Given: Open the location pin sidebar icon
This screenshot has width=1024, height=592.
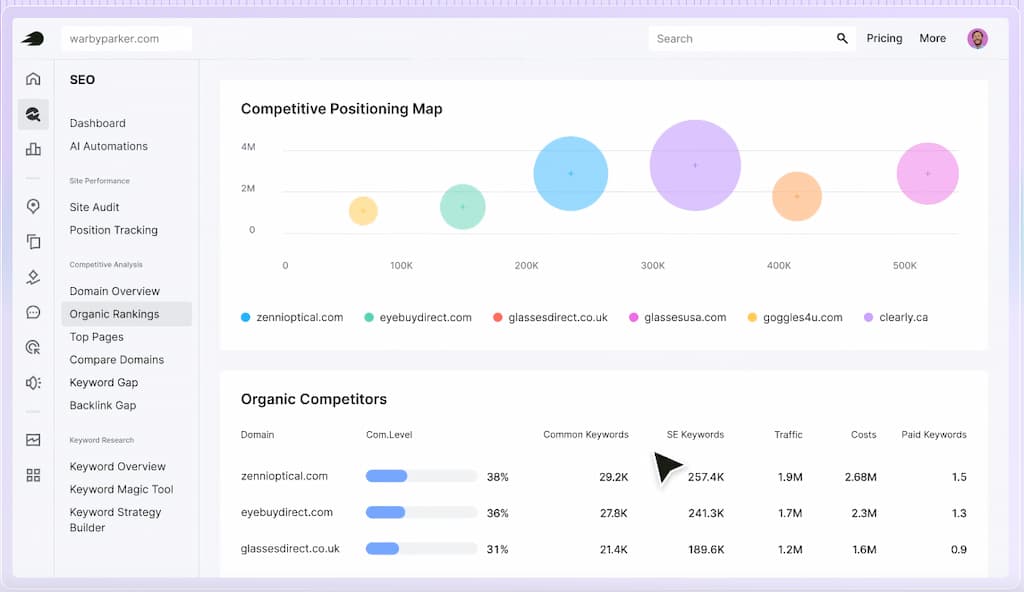Looking at the screenshot, I should [33, 206].
